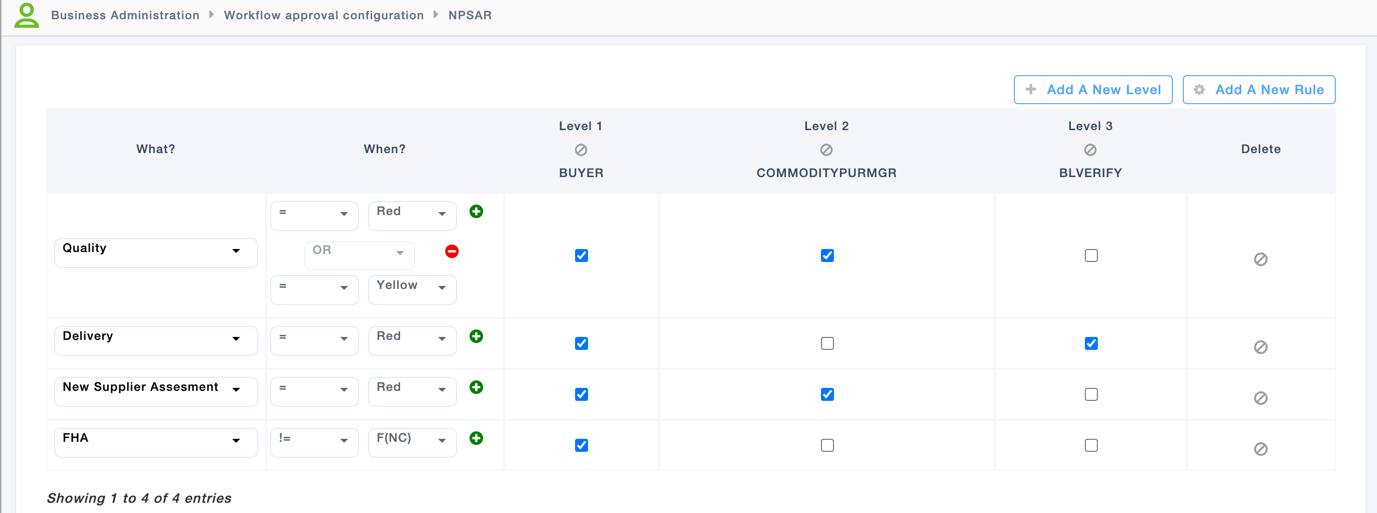Open the OR logical operator selector
The image size is (1377, 513).
point(358,252)
